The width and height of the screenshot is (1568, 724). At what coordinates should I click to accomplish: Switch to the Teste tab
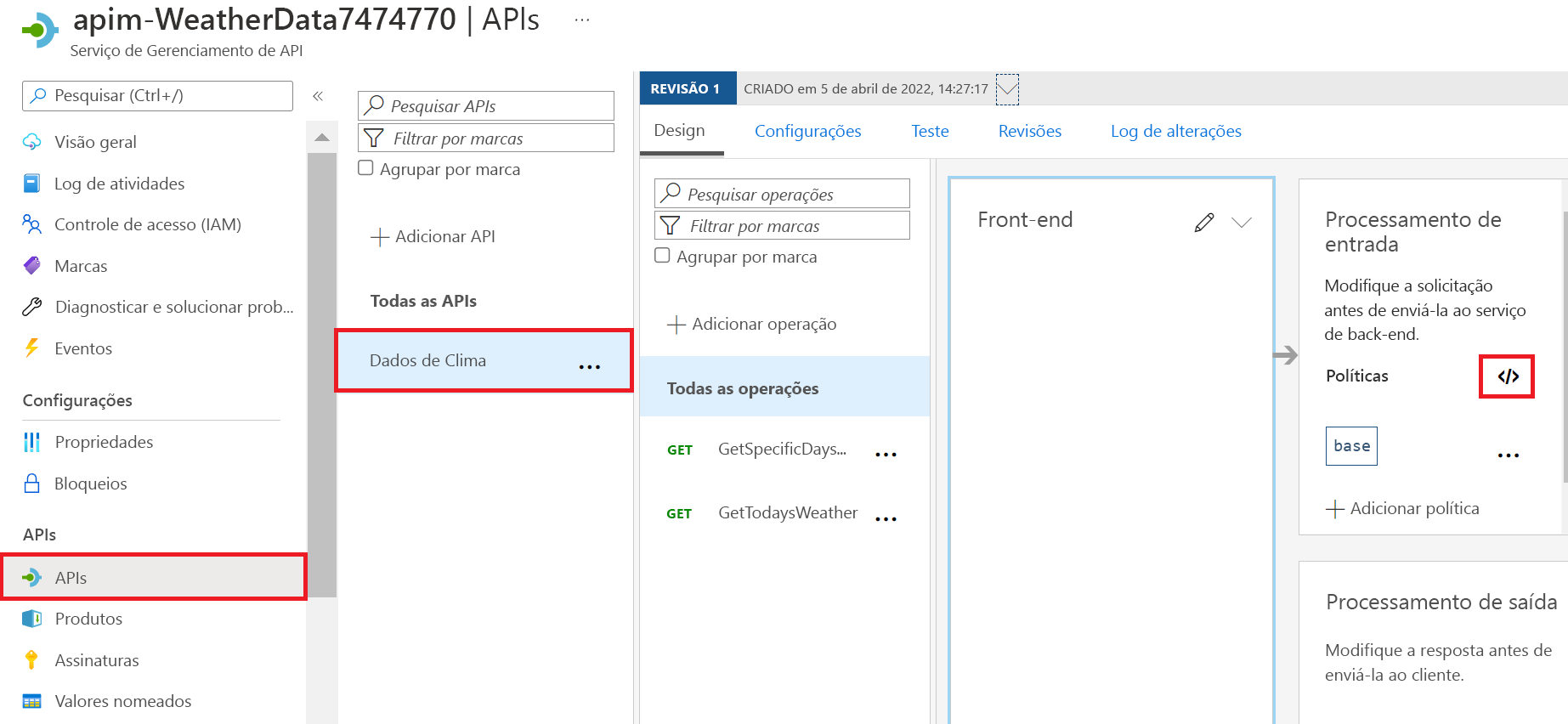930,132
